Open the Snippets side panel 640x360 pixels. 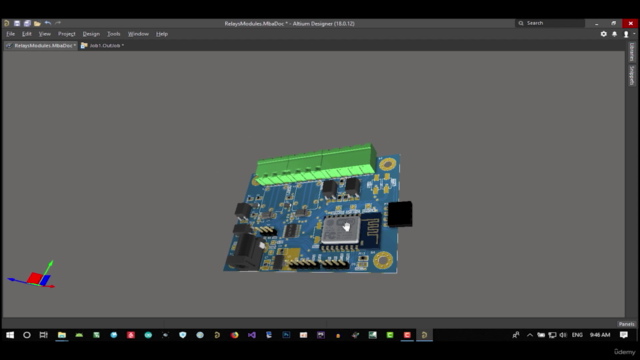(631, 75)
